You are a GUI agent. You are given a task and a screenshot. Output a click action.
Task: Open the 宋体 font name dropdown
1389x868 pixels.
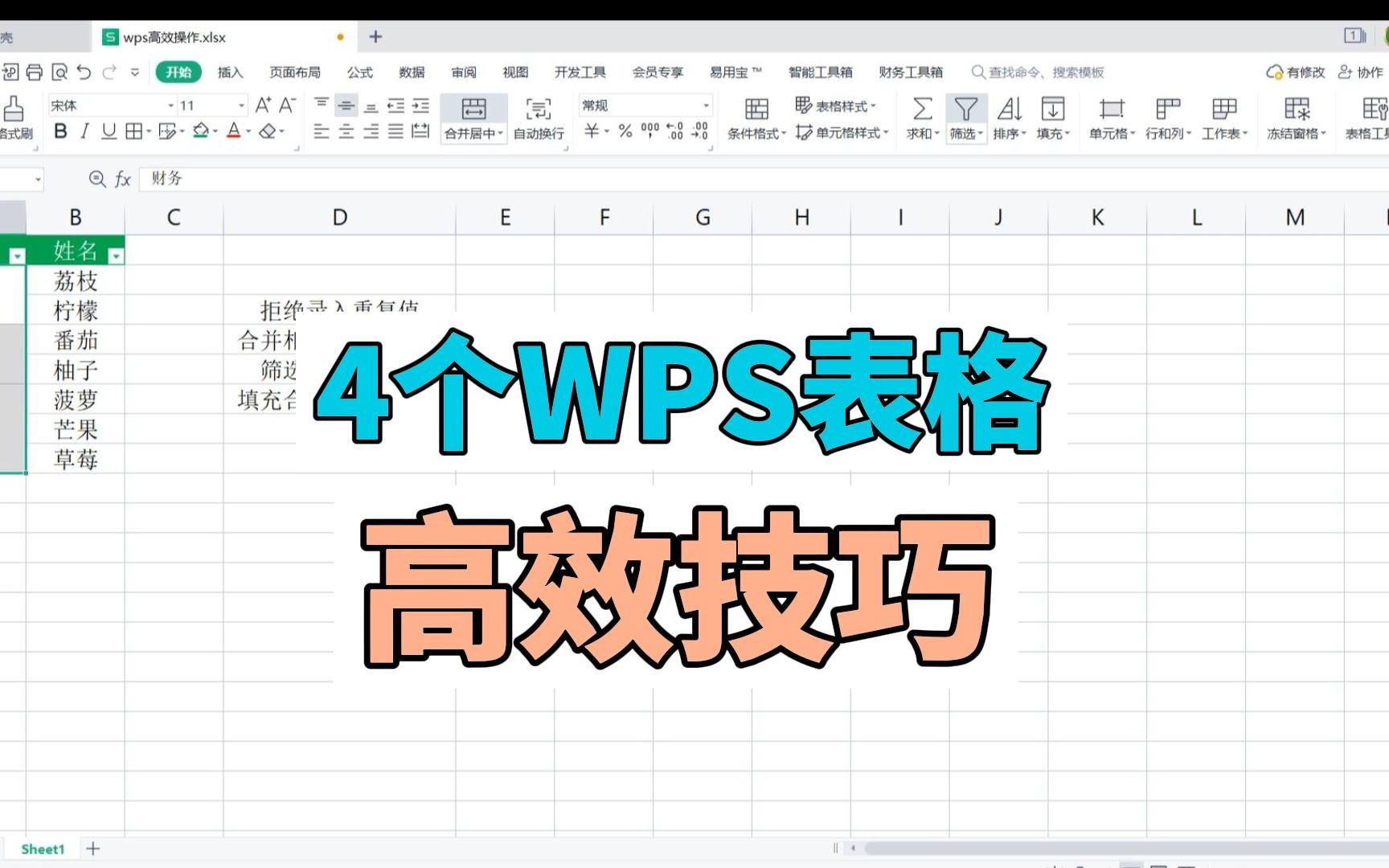click(170, 104)
